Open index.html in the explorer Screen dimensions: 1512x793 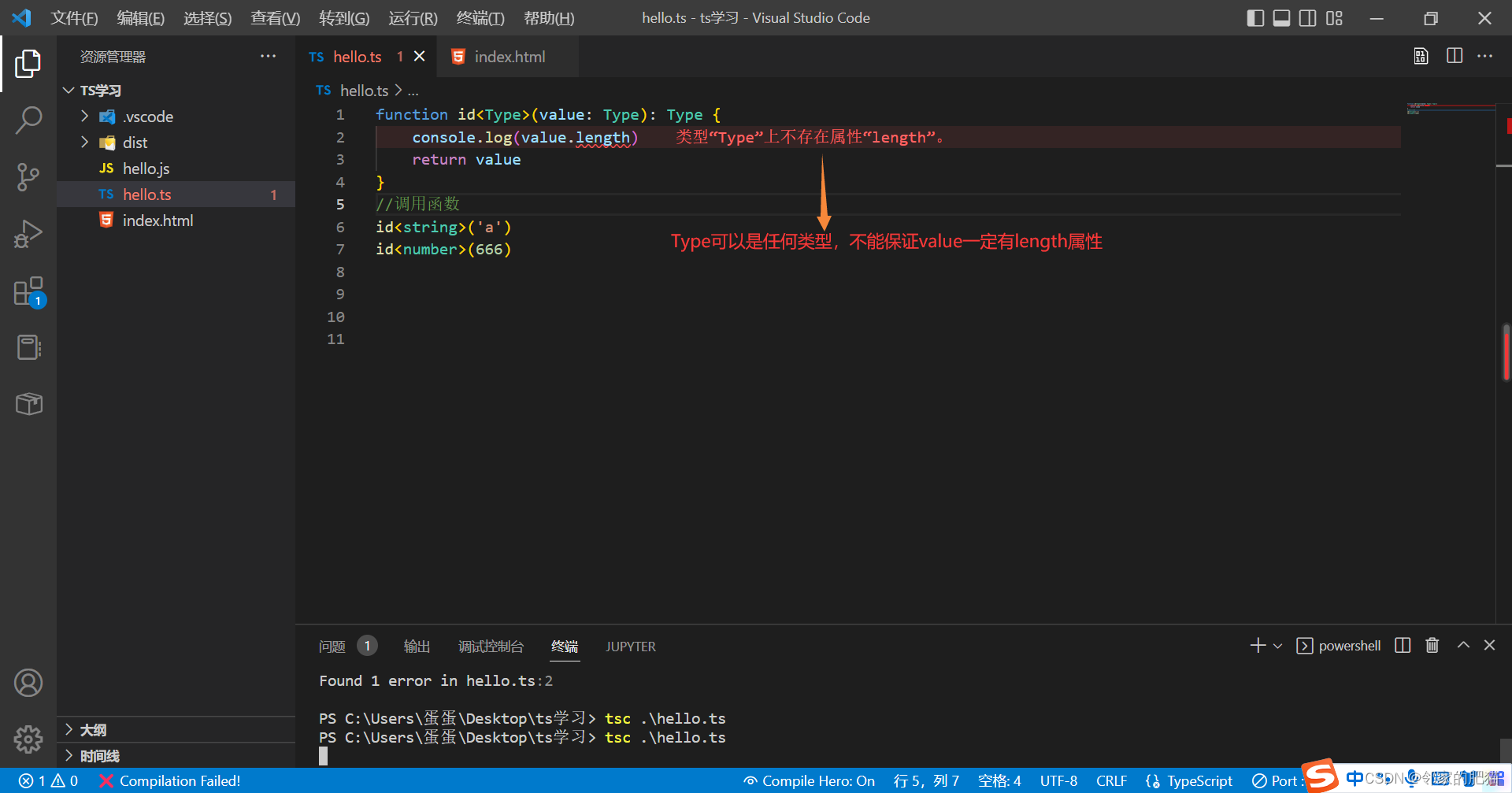coord(176,220)
